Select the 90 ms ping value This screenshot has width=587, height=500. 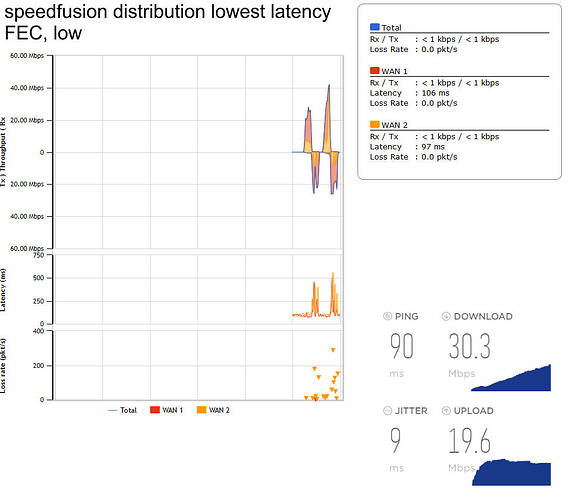click(402, 346)
